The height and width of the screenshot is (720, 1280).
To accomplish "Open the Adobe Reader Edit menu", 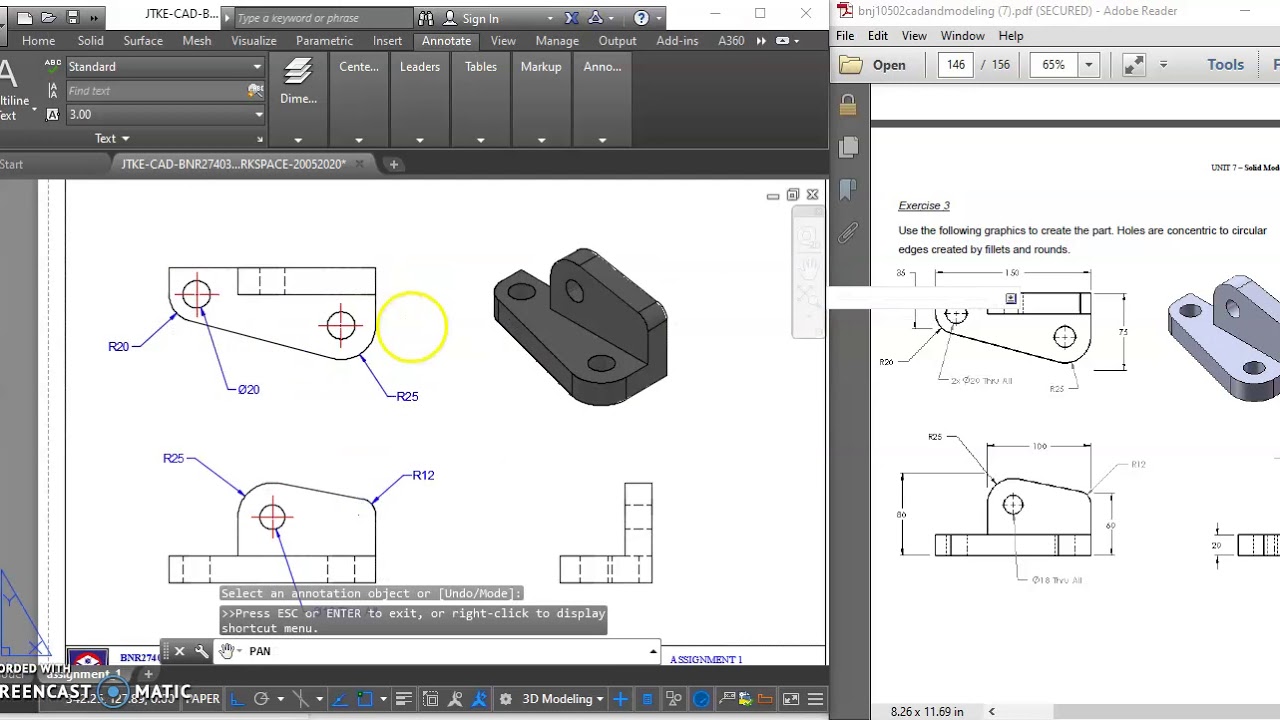I will pos(877,36).
